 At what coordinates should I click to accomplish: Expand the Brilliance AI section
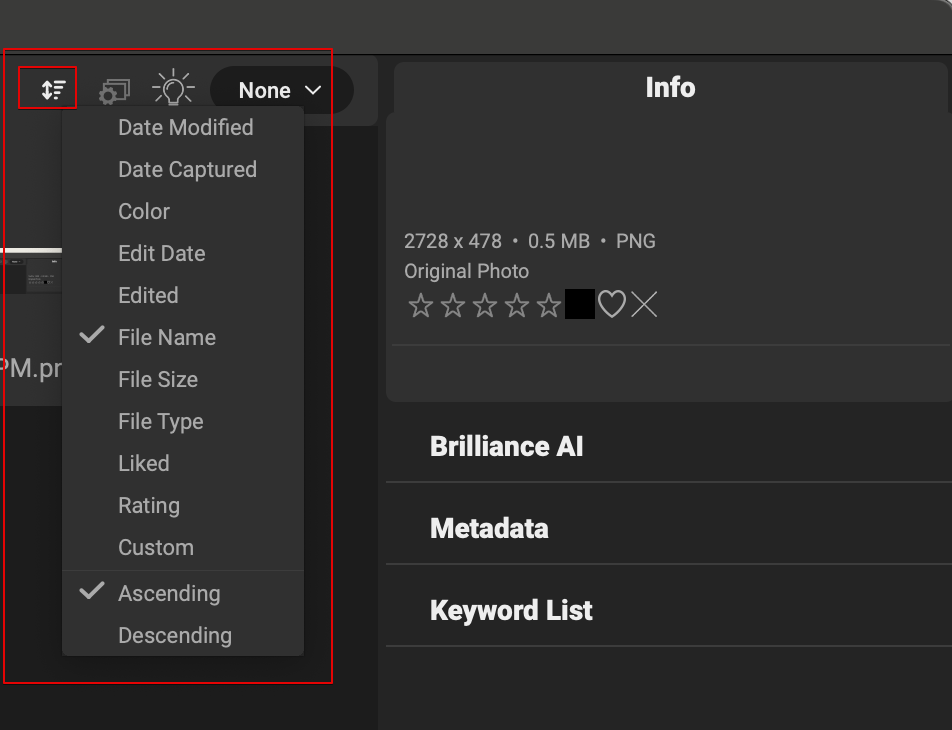pos(506,446)
